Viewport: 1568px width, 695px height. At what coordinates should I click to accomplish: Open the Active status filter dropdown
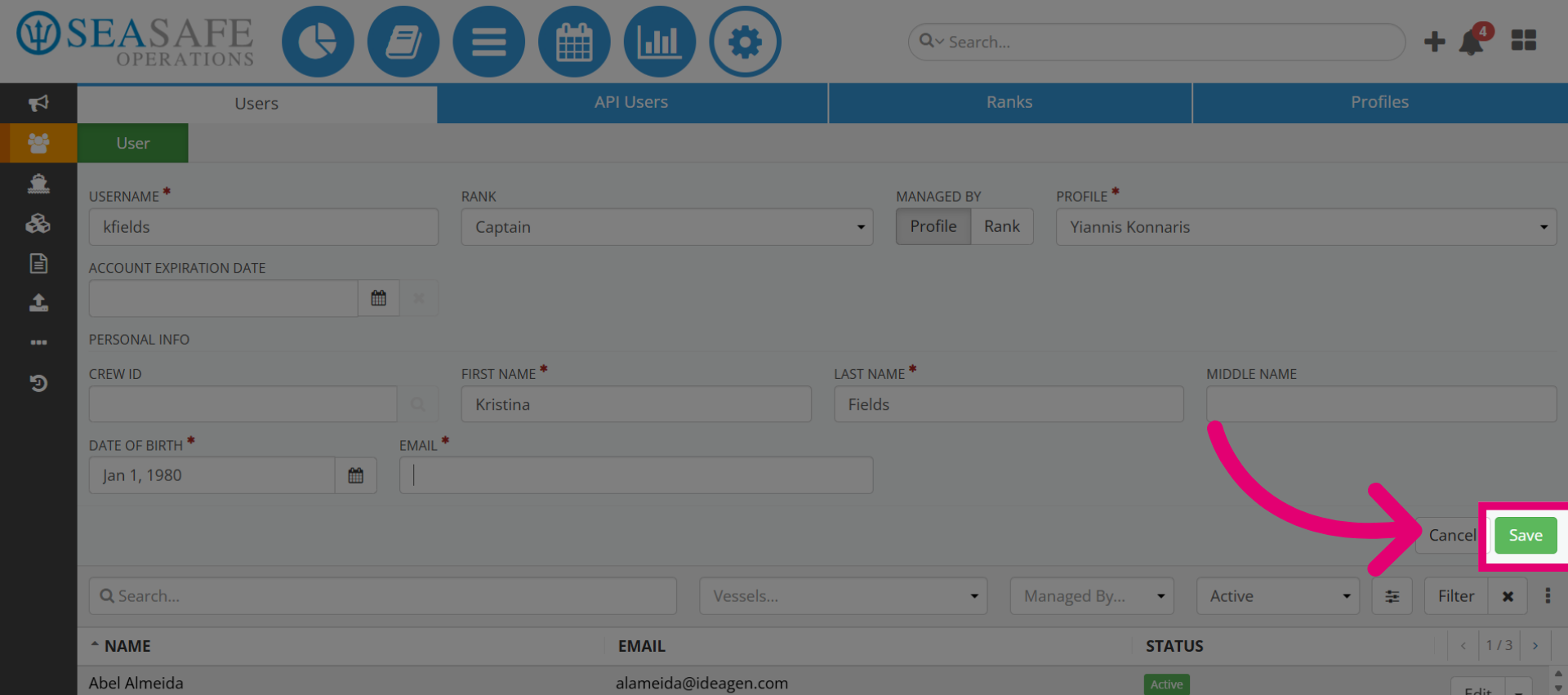click(1277, 596)
